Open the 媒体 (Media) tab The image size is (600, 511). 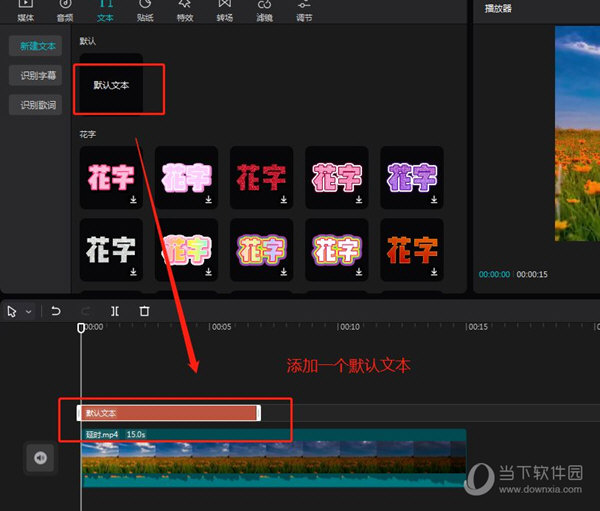(x=26, y=10)
